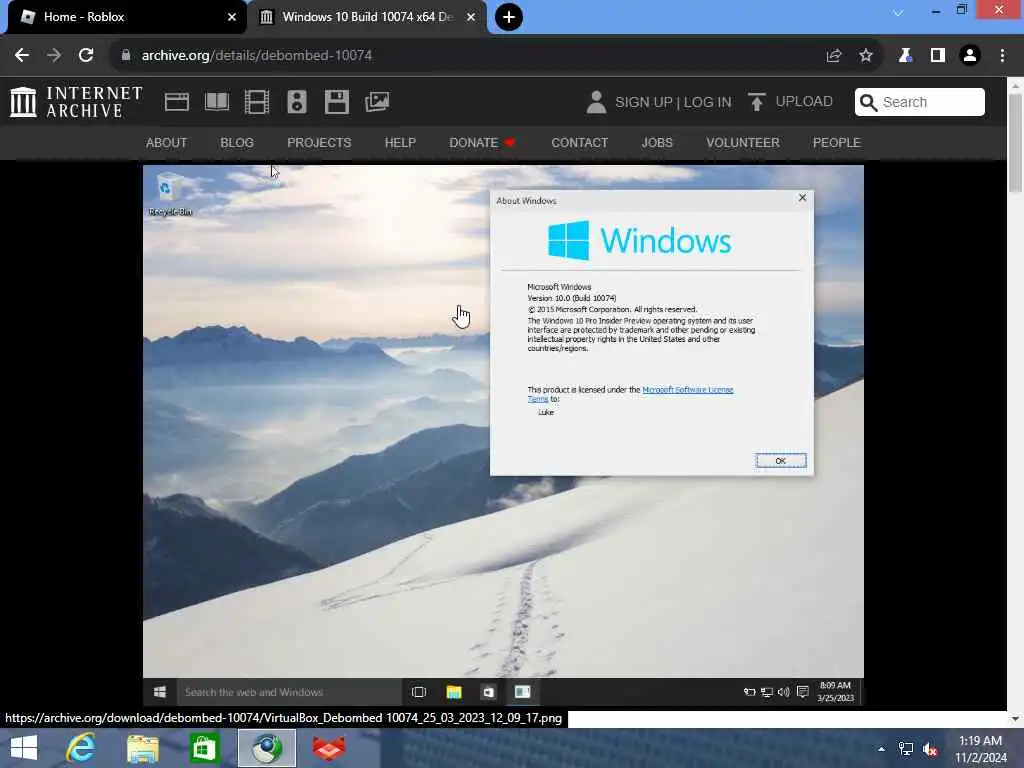Open the Windows Store taskbar icon
1024x768 pixels.
coord(204,748)
